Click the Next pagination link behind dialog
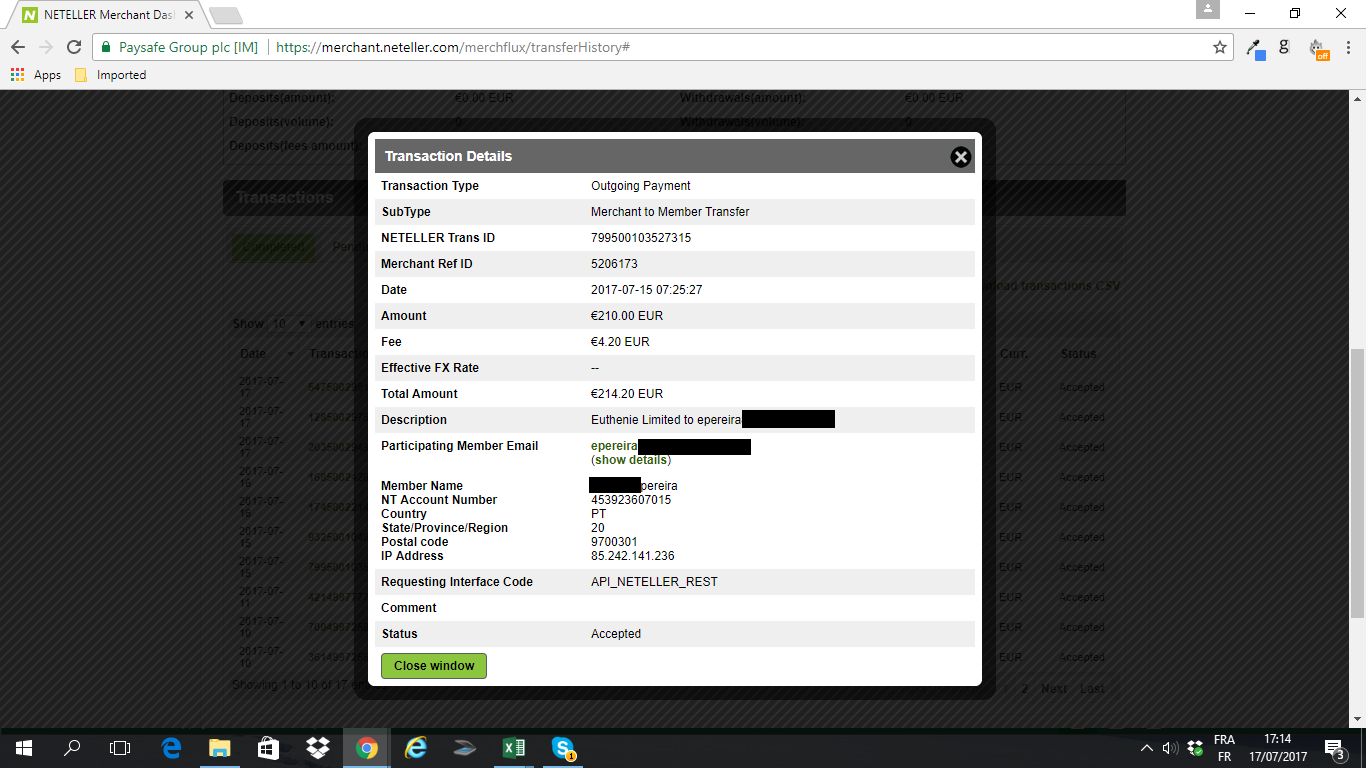The width and height of the screenshot is (1366, 768). 1054,689
